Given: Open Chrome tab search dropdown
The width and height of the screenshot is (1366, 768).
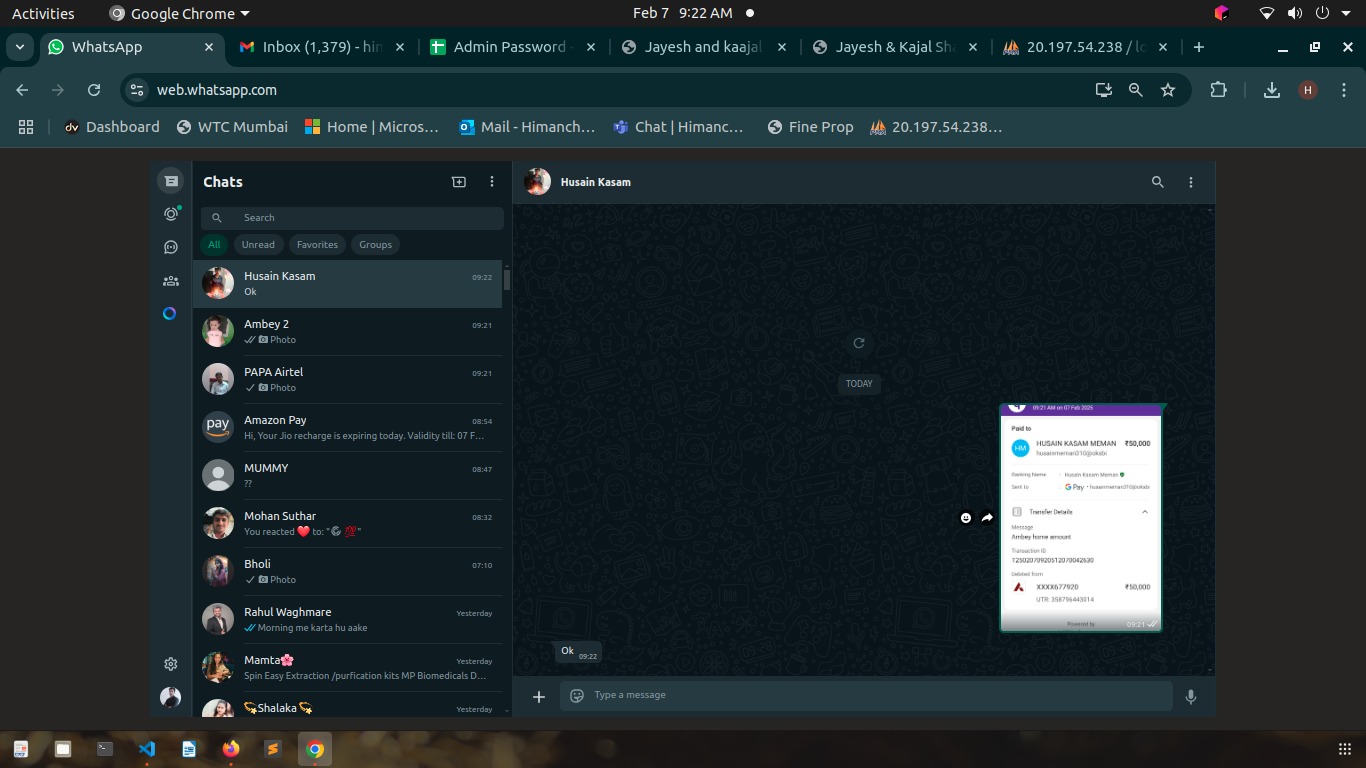Looking at the screenshot, I should tap(19, 47).
